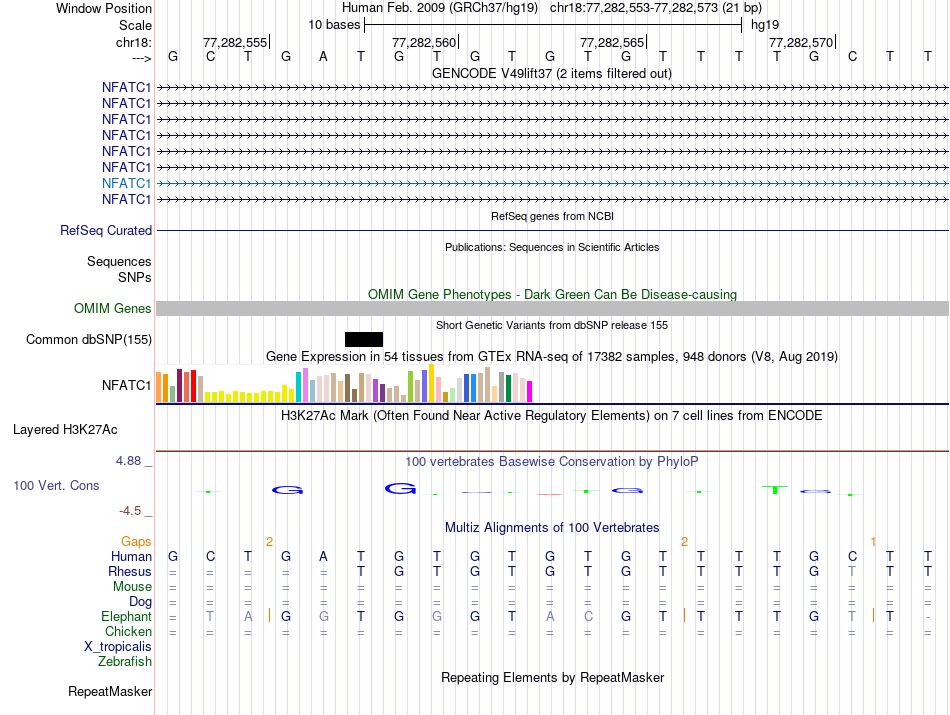This screenshot has width=950, height=715.
Task: Click the H3K27Ac Mark track title
Action: 552,416
